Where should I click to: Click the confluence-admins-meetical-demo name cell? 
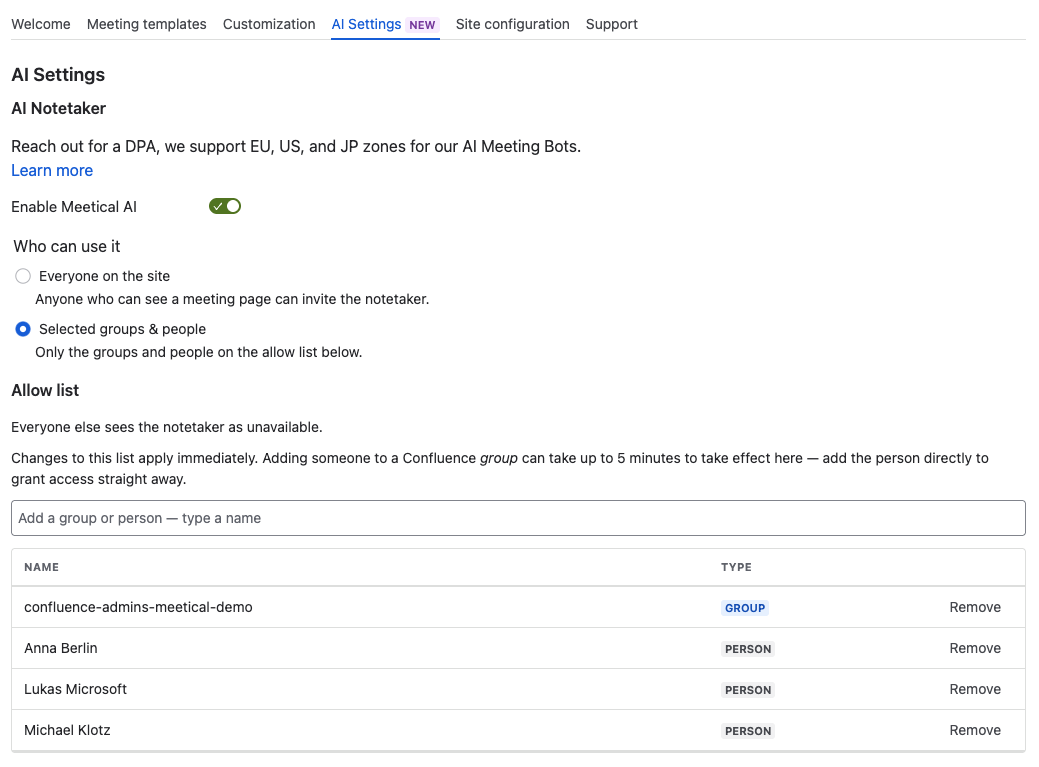click(x=138, y=607)
